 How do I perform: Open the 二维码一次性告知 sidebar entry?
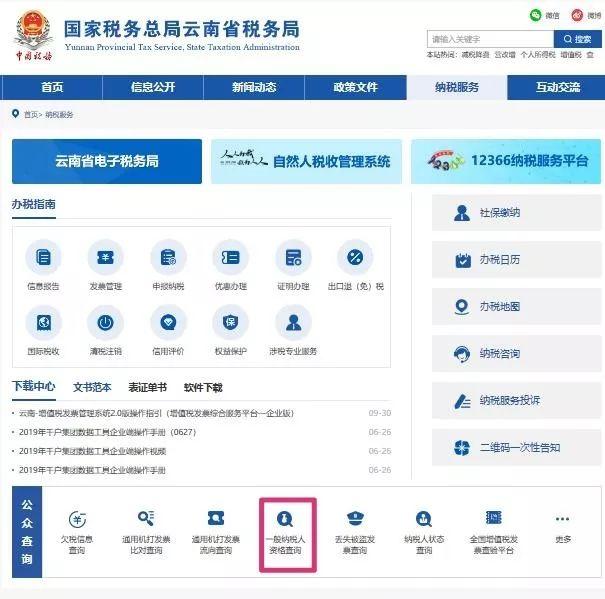click(516, 448)
